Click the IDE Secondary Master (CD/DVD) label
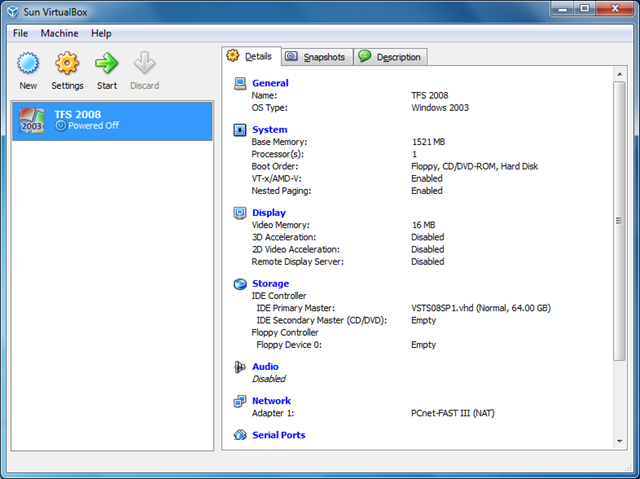The height and width of the screenshot is (479, 640). click(322, 320)
